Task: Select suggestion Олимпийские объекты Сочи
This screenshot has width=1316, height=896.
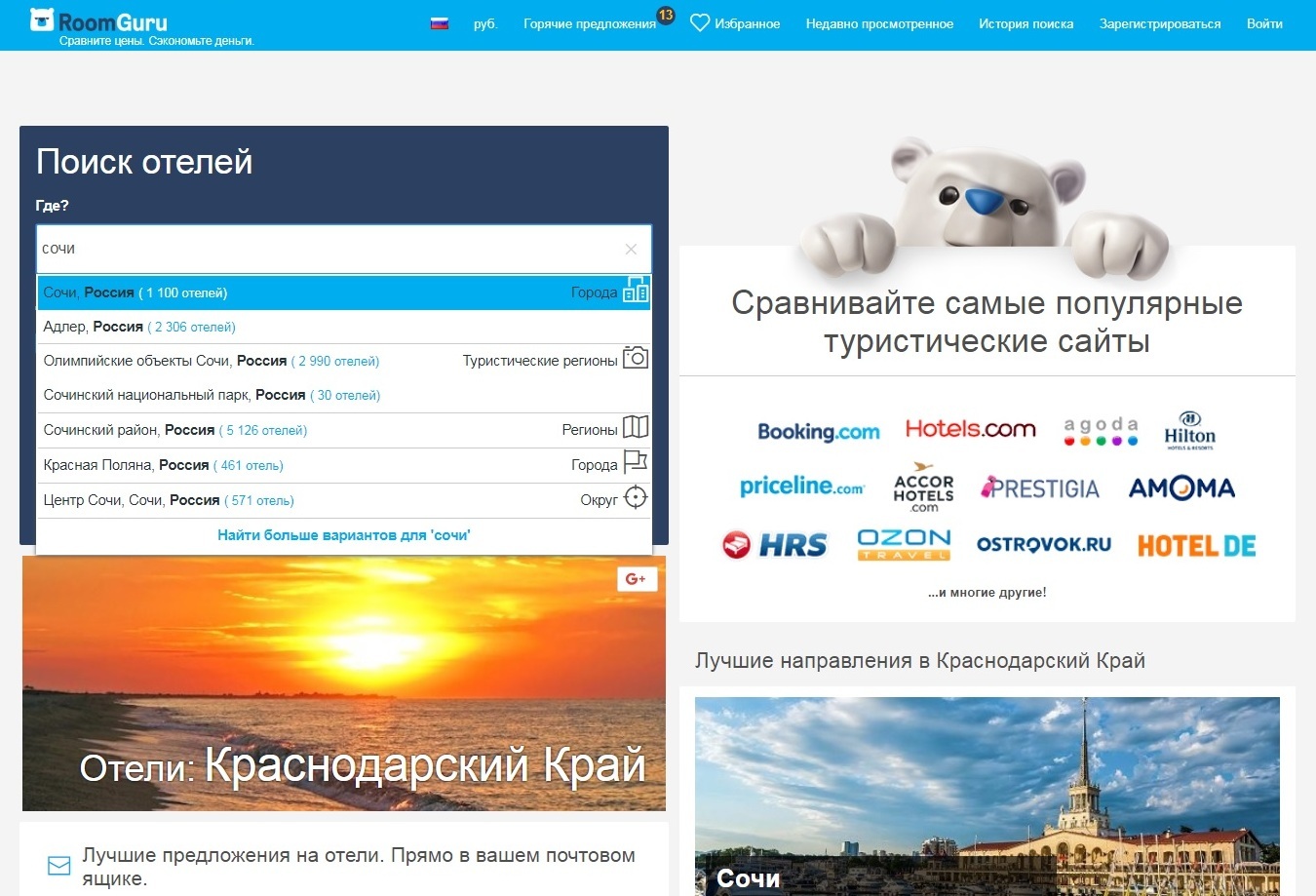Action: [x=344, y=361]
